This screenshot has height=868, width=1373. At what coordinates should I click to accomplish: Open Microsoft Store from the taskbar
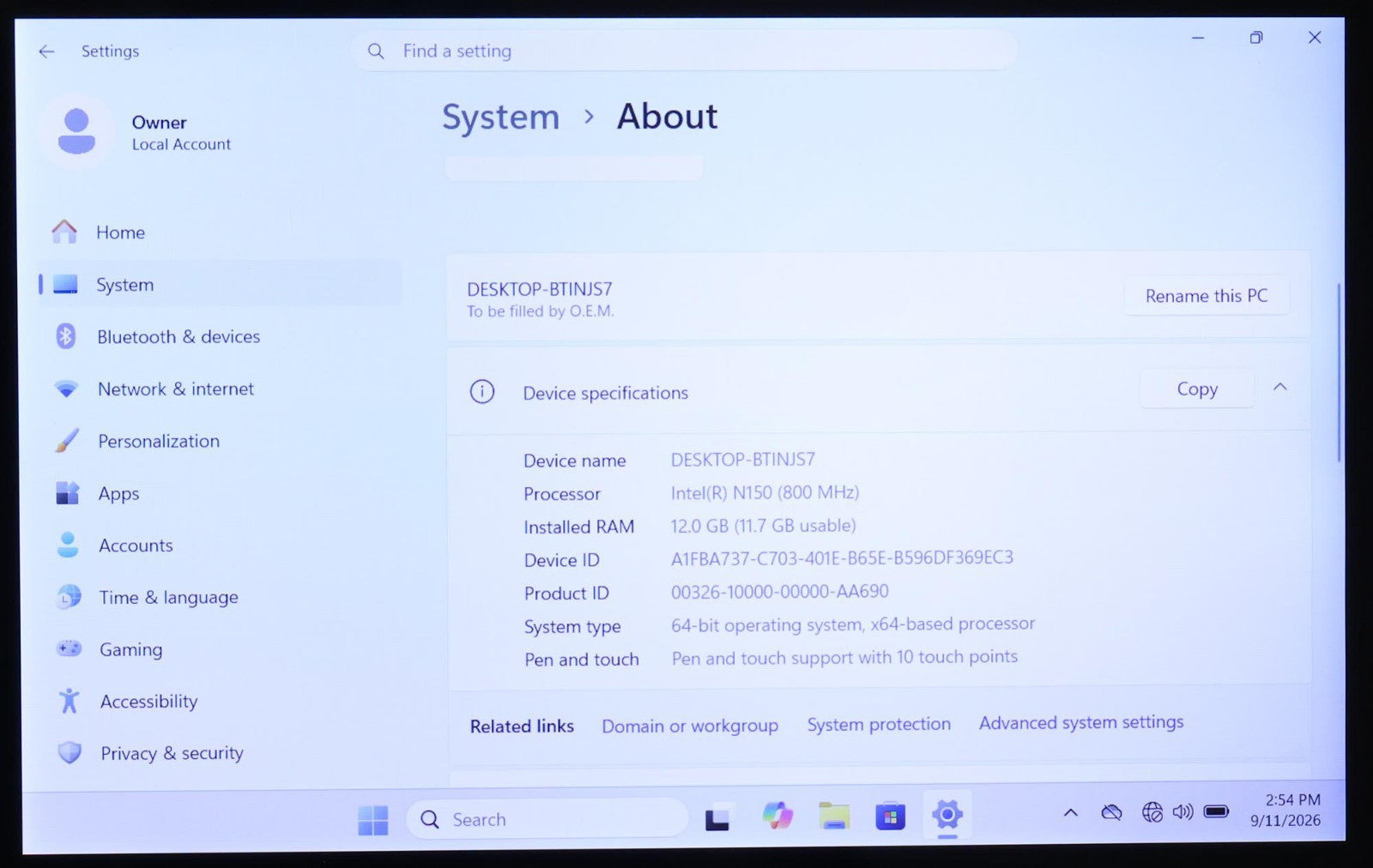point(890,816)
